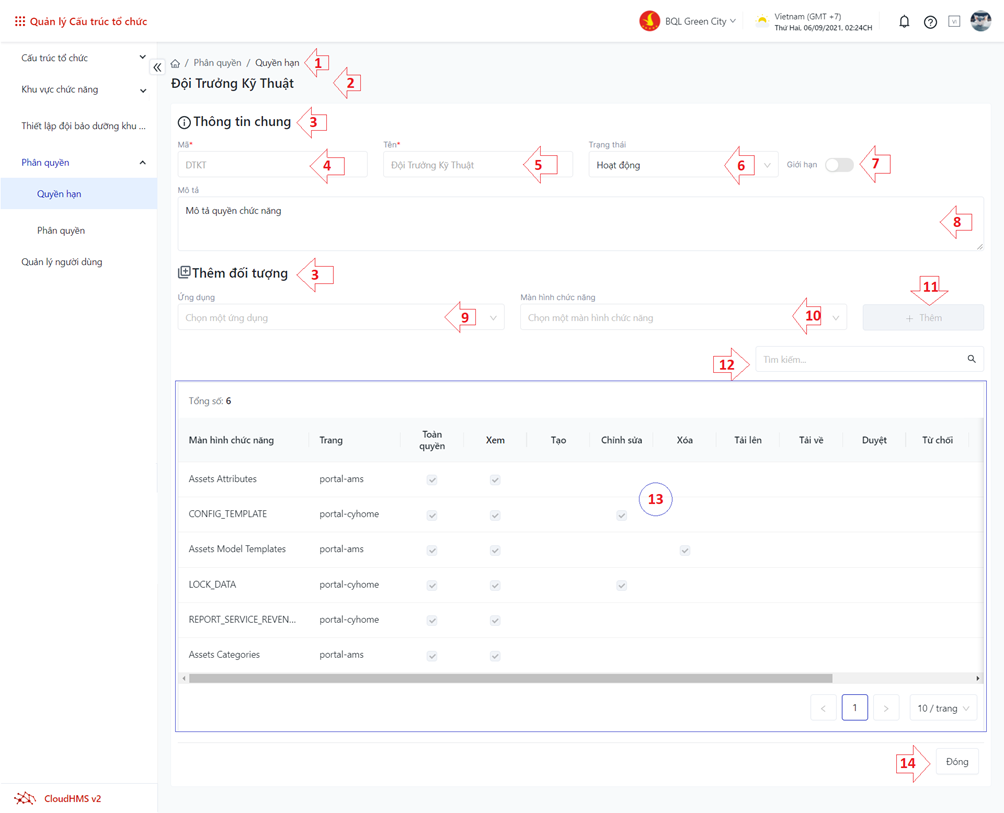Screen dimensions: 1004x813
Task: Collapse sidebar with double-chevron icon
Action: 157,67
